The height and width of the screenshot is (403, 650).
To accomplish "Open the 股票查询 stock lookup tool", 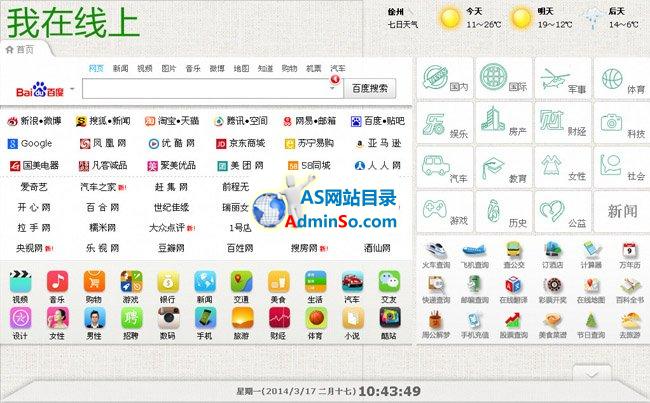I will pos(514,325).
